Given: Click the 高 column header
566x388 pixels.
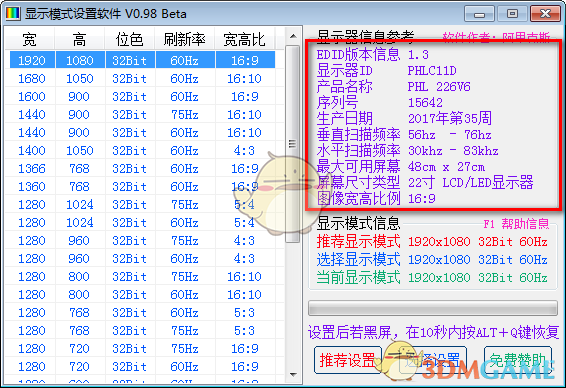Looking at the screenshot, I should pyautogui.click(x=79, y=39).
